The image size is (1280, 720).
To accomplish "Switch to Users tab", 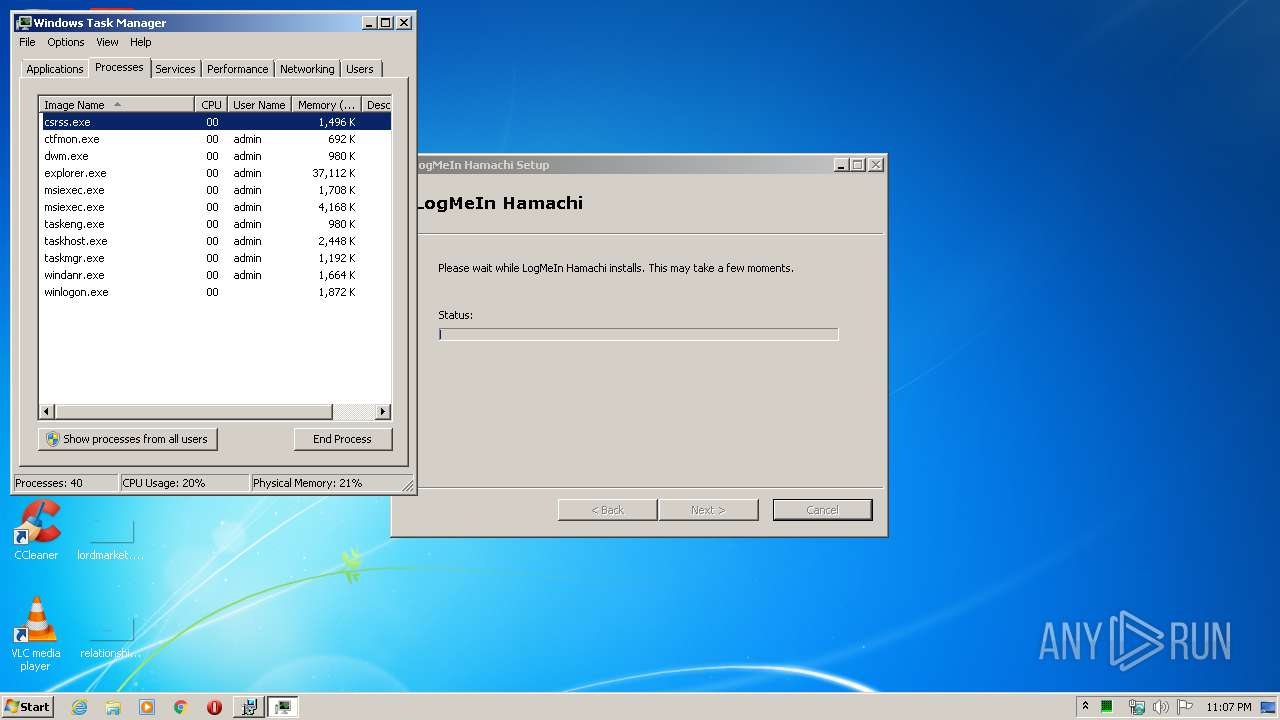I will [x=360, y=69].
